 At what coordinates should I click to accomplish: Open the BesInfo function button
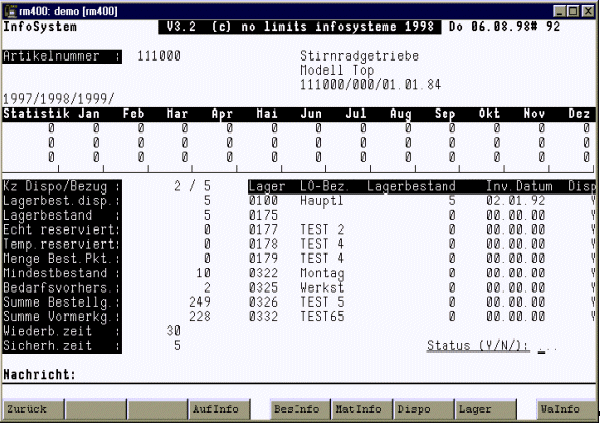(x=297, y=409)
